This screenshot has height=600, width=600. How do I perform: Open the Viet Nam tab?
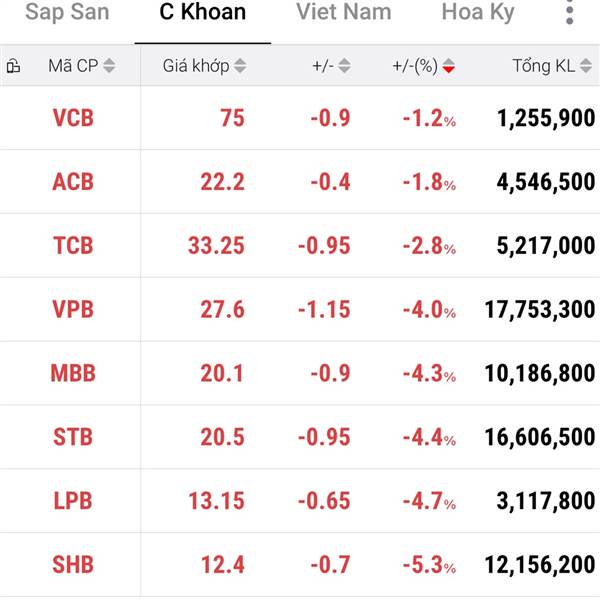(x=344, y=14)
